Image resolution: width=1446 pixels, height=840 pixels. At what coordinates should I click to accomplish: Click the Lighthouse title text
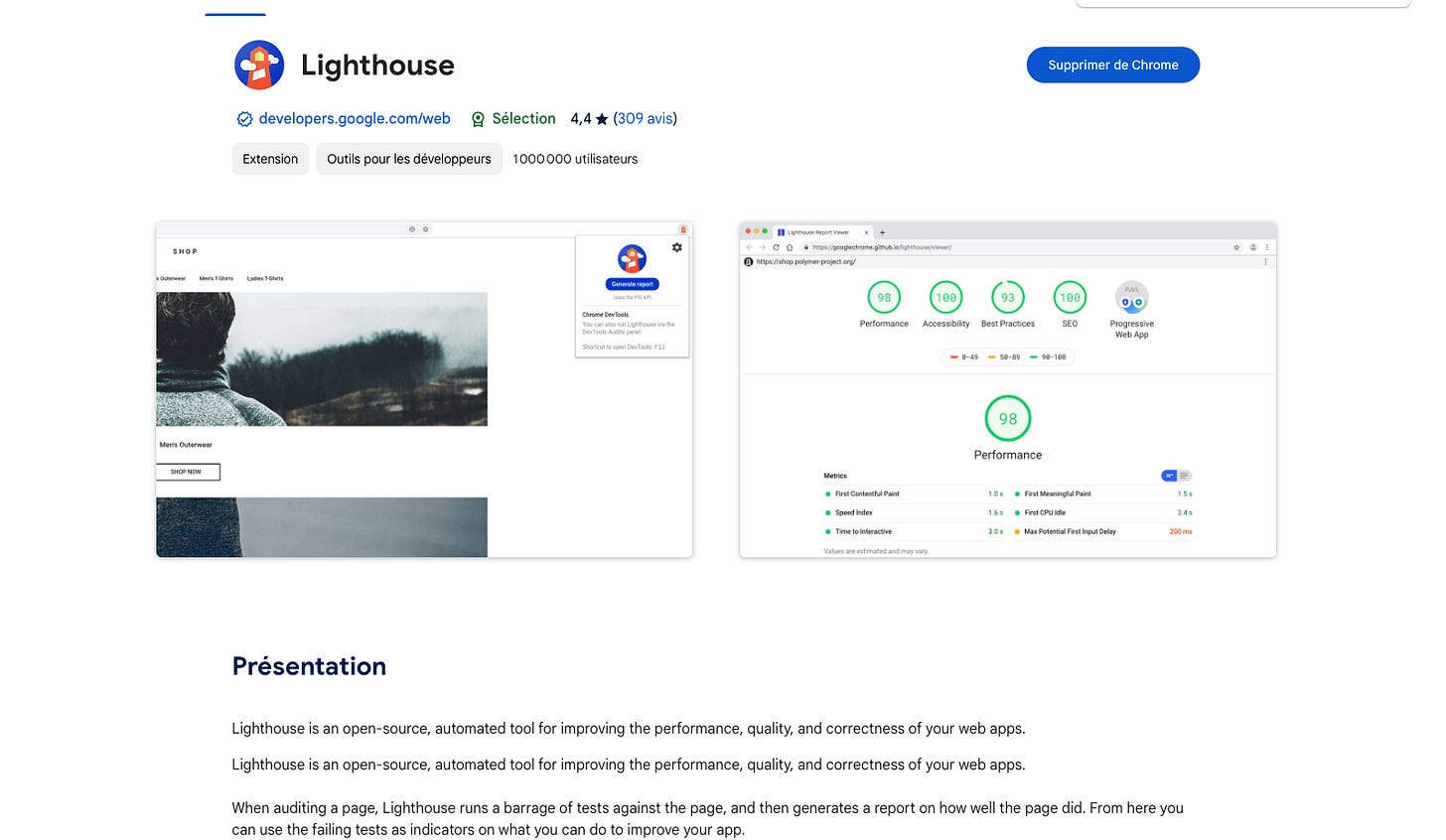click(x=377, y=66)
